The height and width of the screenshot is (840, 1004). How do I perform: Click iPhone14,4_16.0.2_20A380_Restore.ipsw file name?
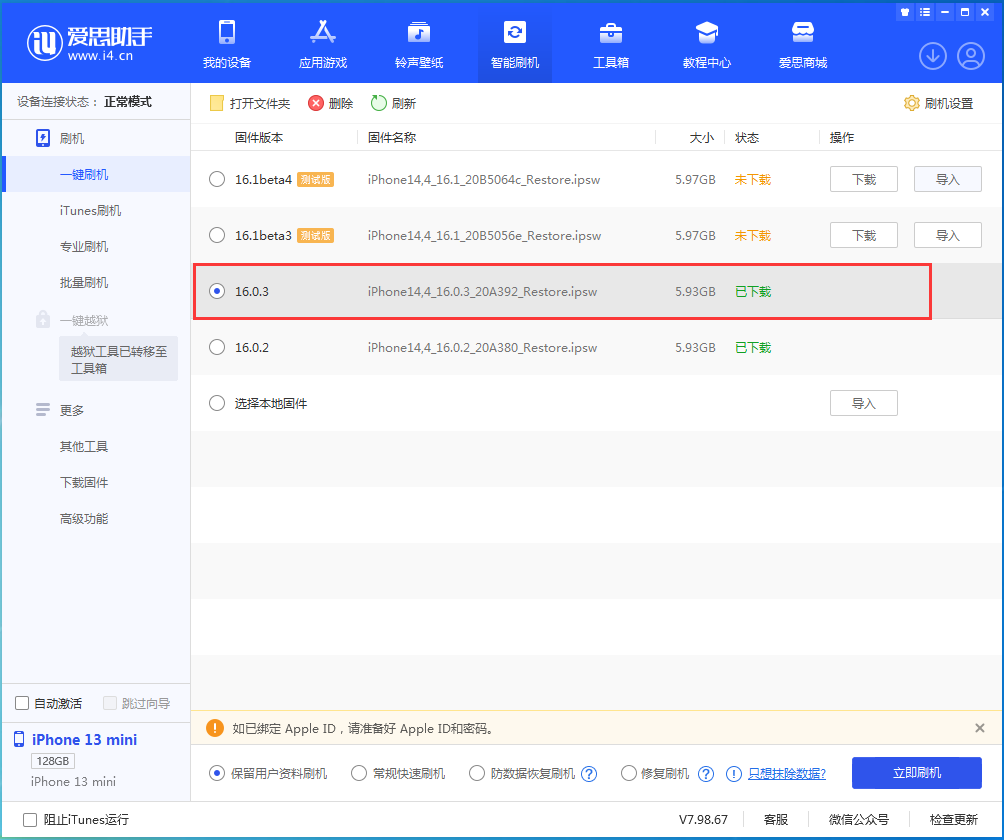point(482,348)
